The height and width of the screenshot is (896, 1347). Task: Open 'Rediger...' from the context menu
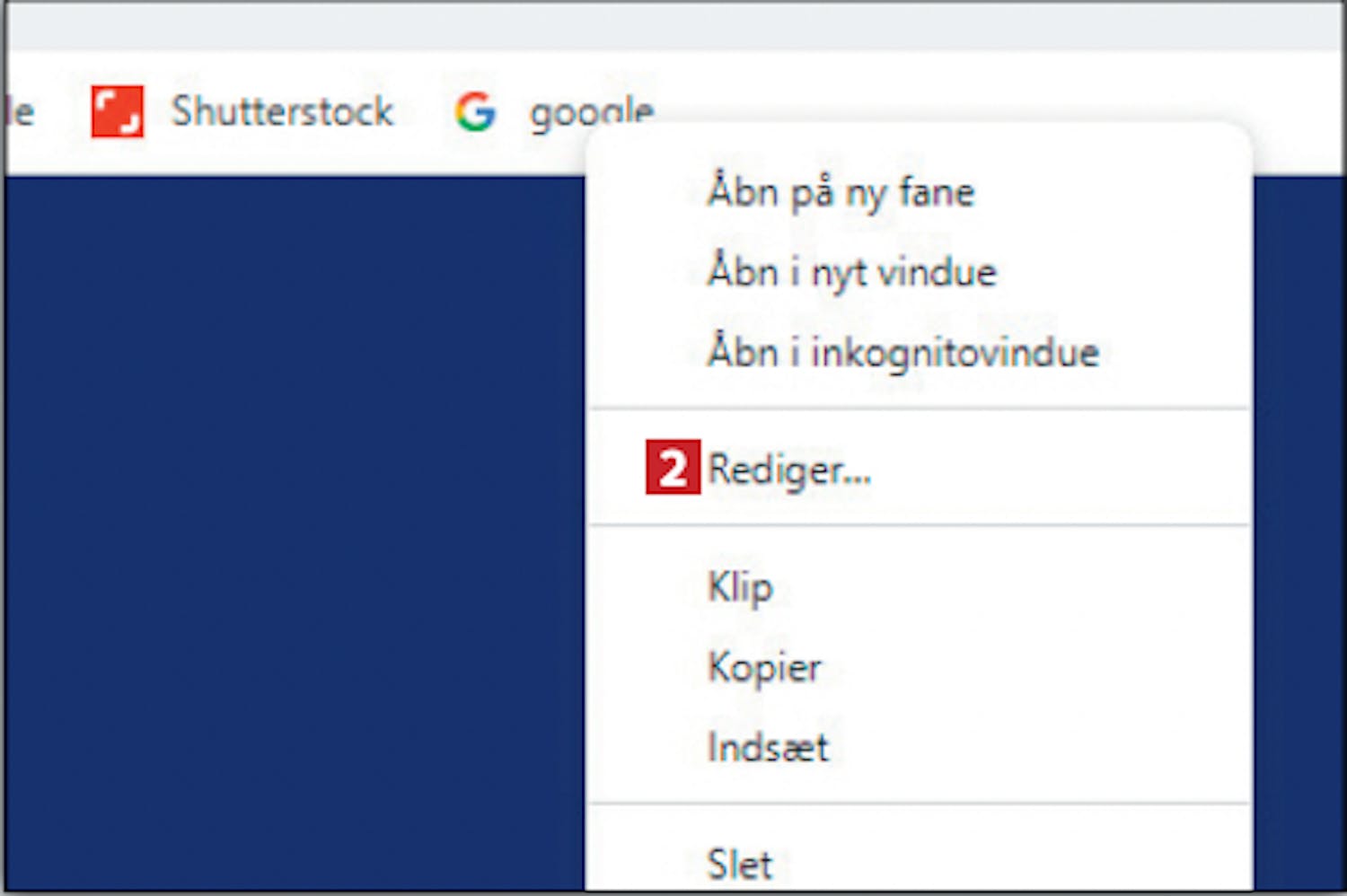coord(789,469)
